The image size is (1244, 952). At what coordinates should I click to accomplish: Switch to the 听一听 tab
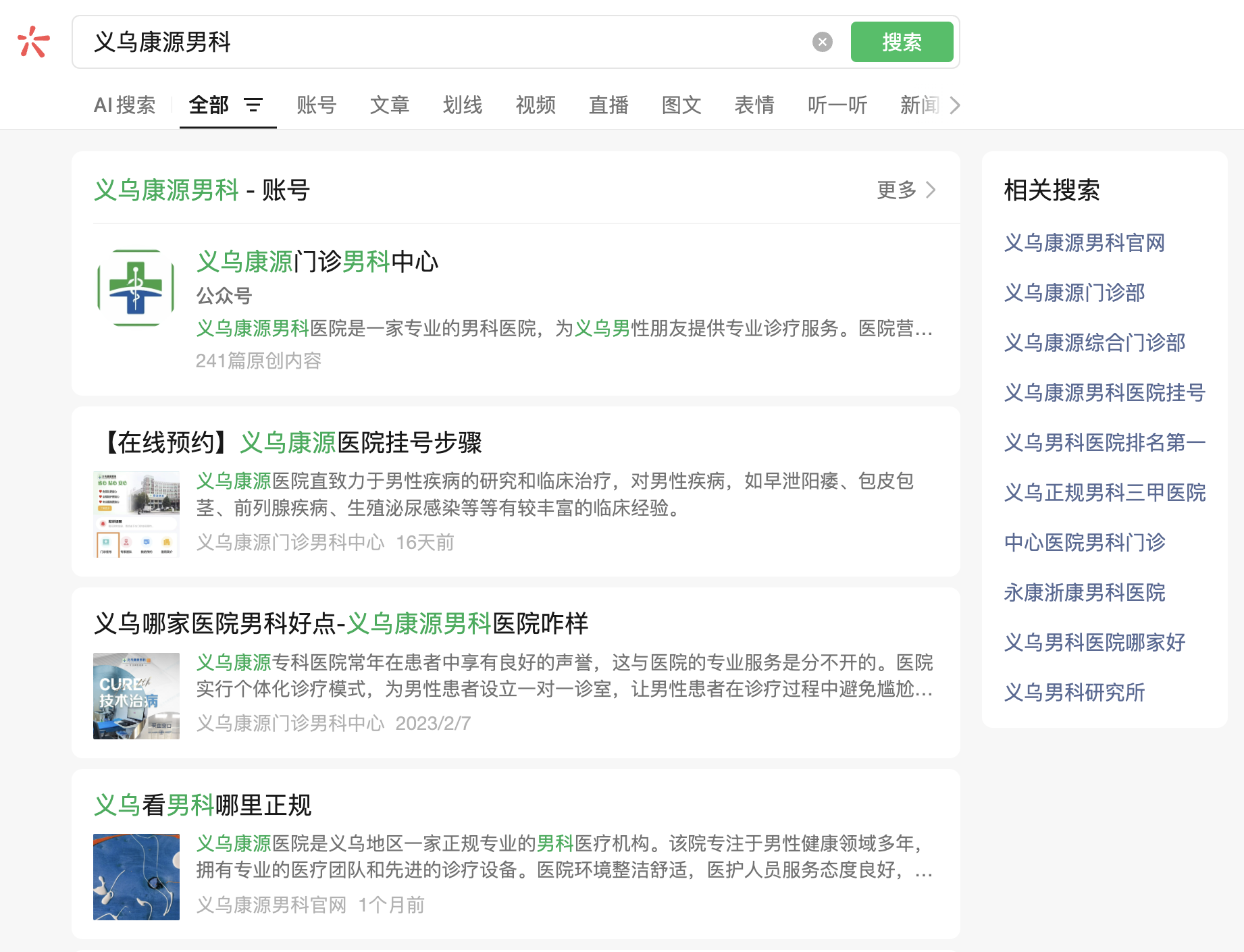[837, 105]
